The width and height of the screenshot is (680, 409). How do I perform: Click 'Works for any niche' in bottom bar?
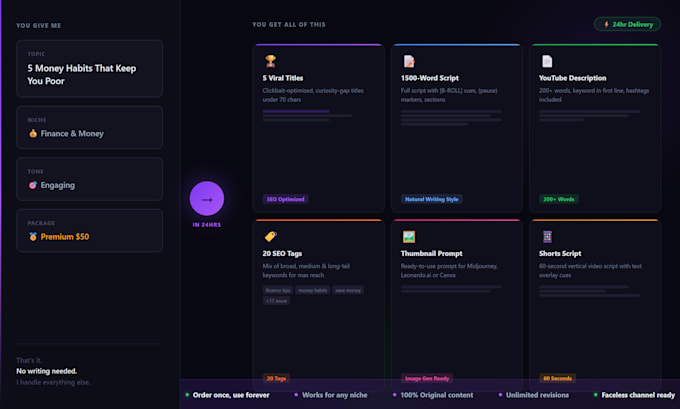334,395
